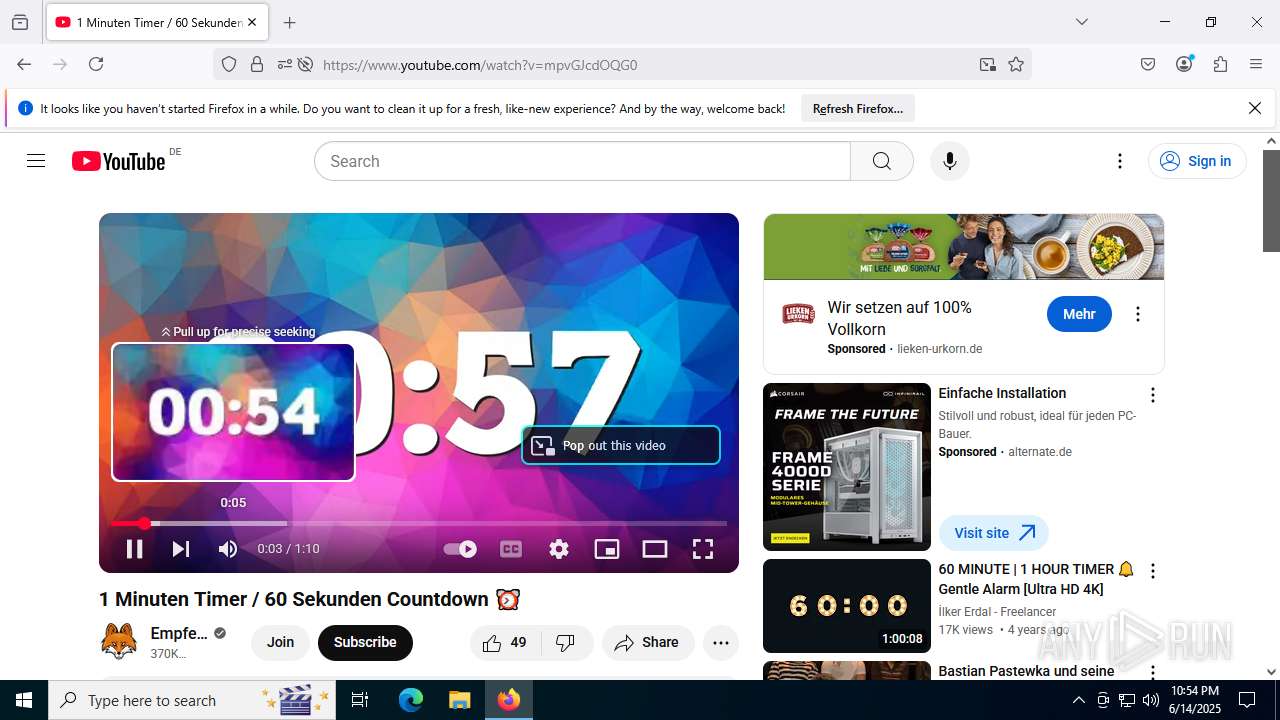
Task: List all tabs dropdown arrow
Action: (x=1082, y=22)
